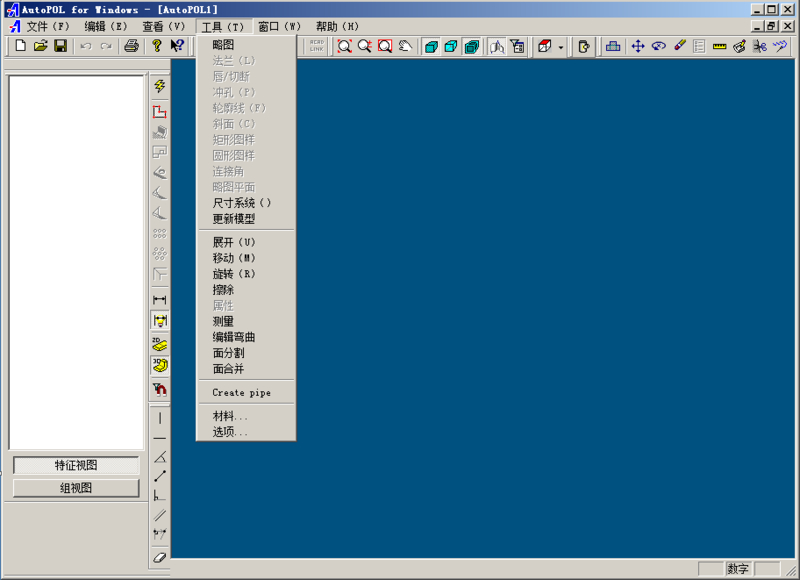Click the lightning bolt icon in sidebar

(159, 87)
